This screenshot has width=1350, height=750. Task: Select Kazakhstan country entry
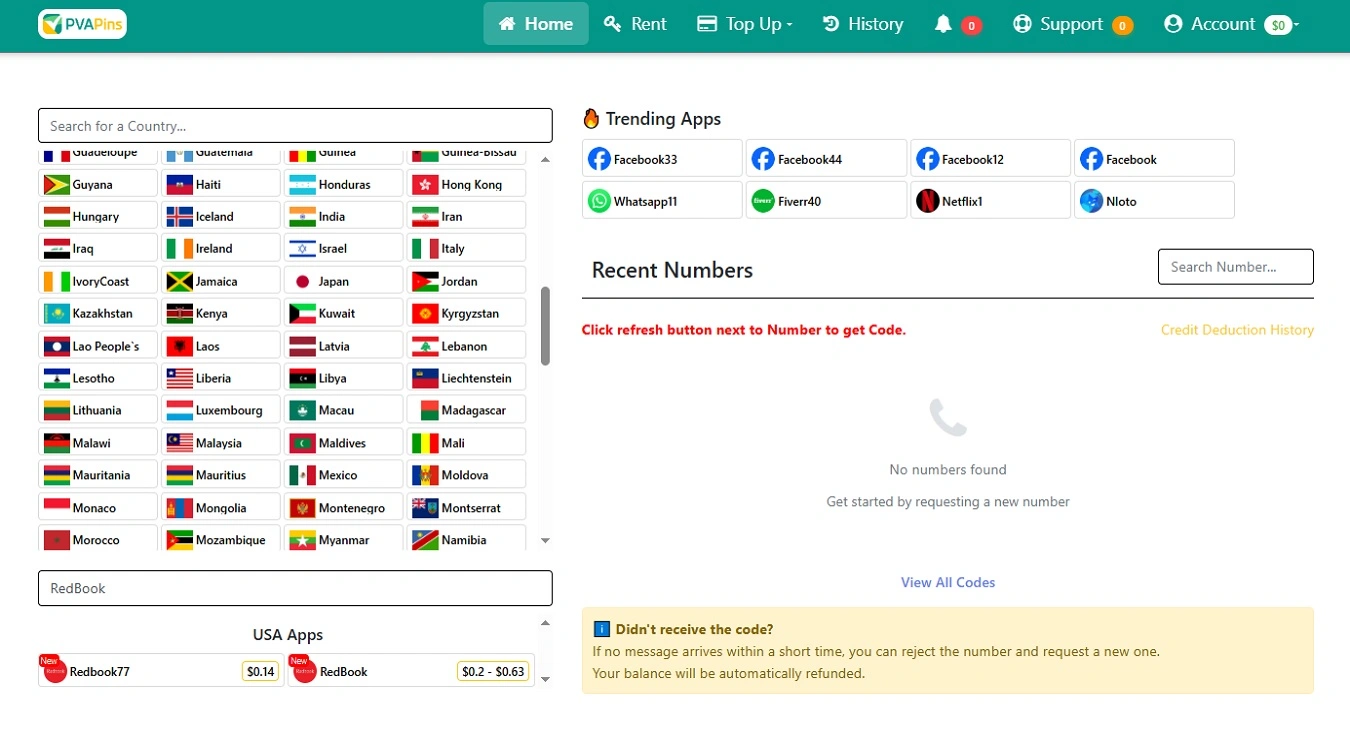(x=98, y=313)
